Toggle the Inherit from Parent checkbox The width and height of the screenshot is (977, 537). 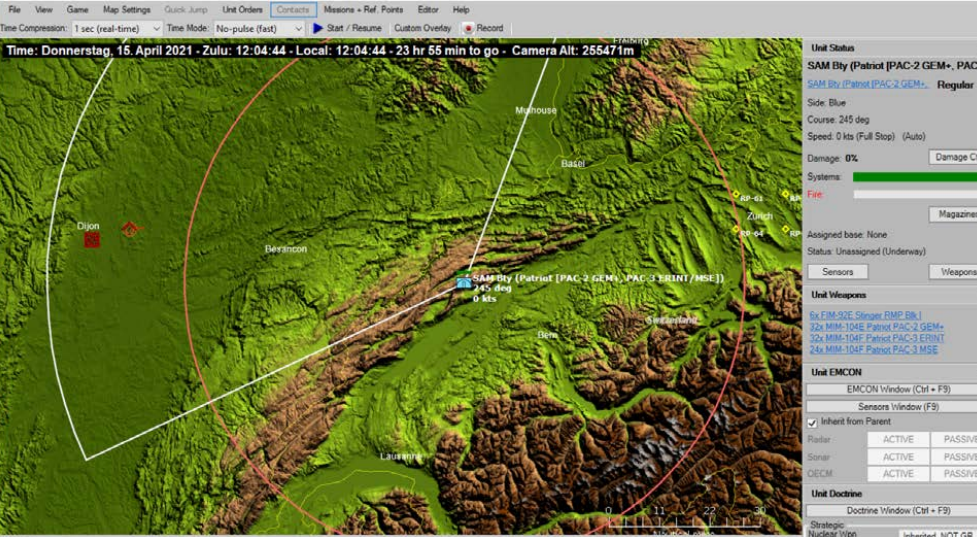pyautogui.click(x=813, y=422)
